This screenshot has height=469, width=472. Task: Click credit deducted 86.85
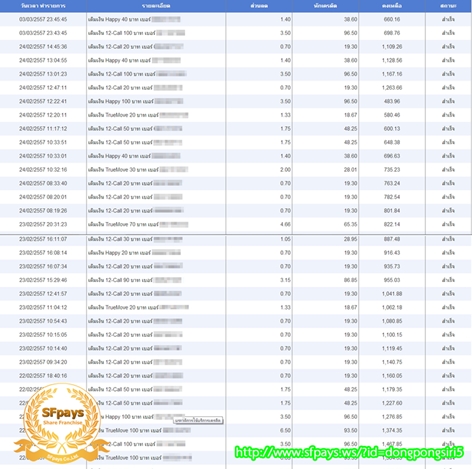(x=350, y=280)
